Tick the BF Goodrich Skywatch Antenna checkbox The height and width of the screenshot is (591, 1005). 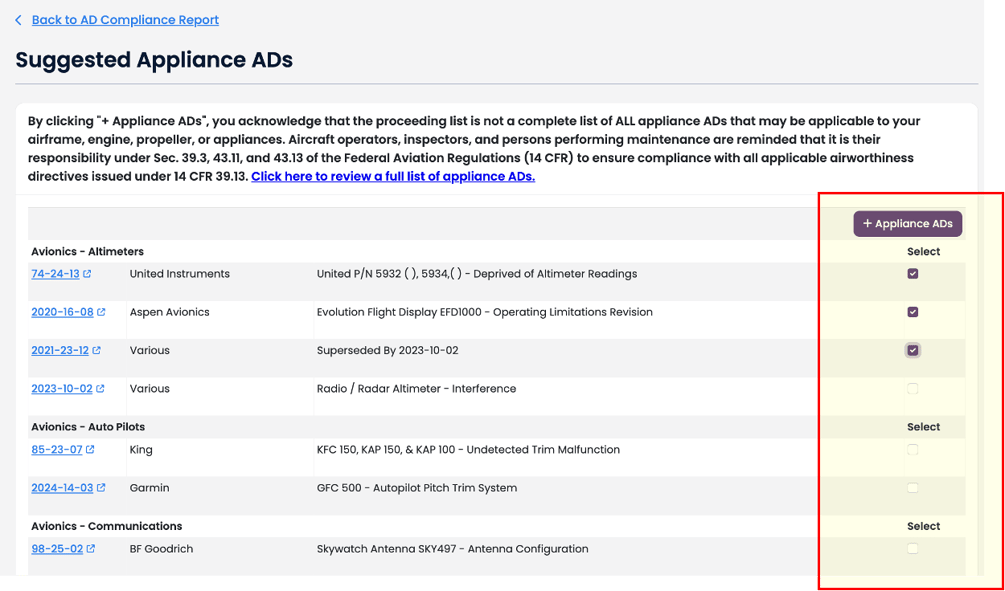(912, 548)
